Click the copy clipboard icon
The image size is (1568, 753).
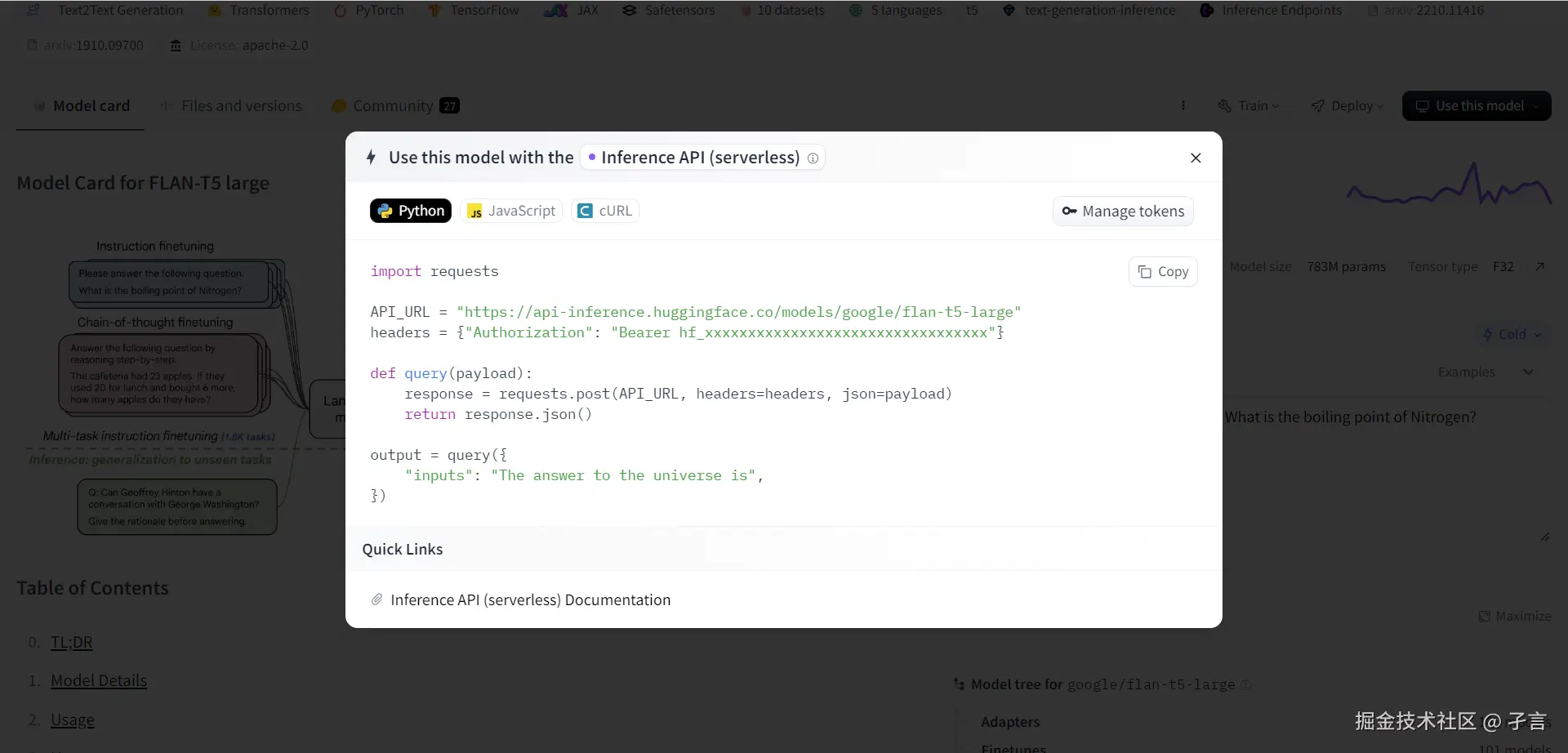[x=1145, y=272]
